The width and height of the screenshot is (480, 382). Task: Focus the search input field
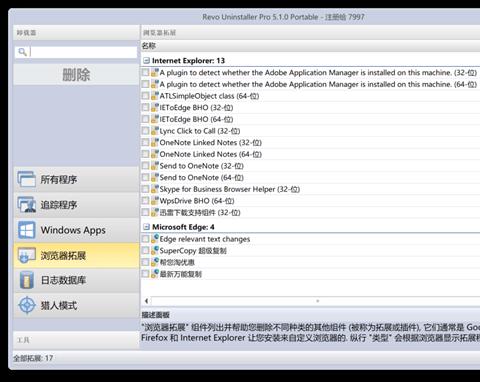pos(83,52)
